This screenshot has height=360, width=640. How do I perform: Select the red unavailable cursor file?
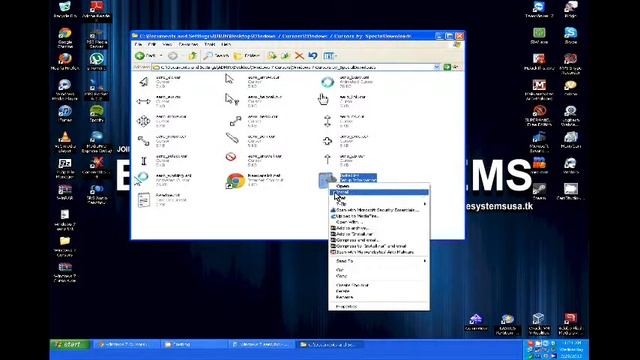(231, 157)
